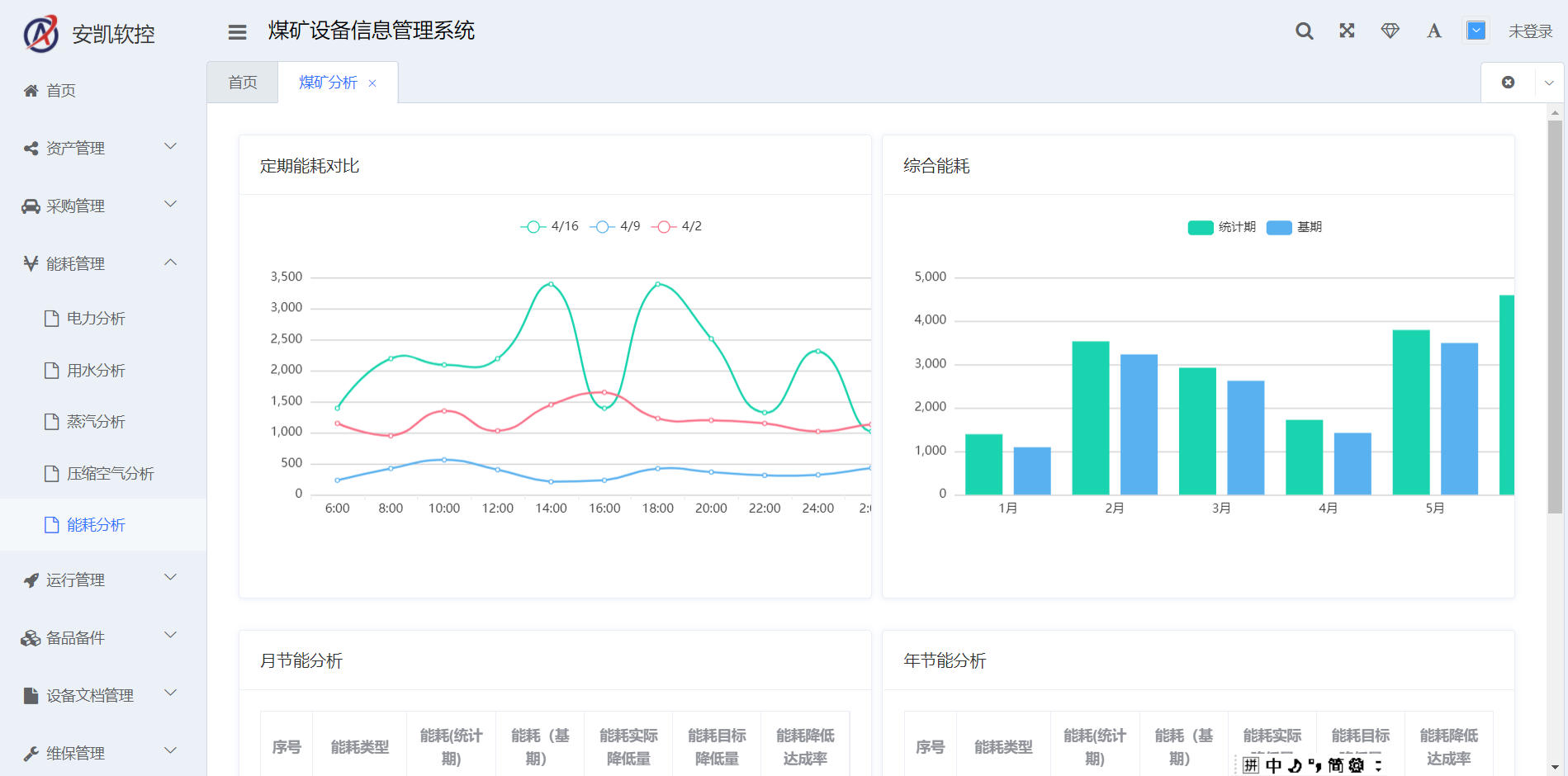Screen dimensions: 1568x776
Task: Click the IME 简 simplified toggle
Action: [1335, 765]
